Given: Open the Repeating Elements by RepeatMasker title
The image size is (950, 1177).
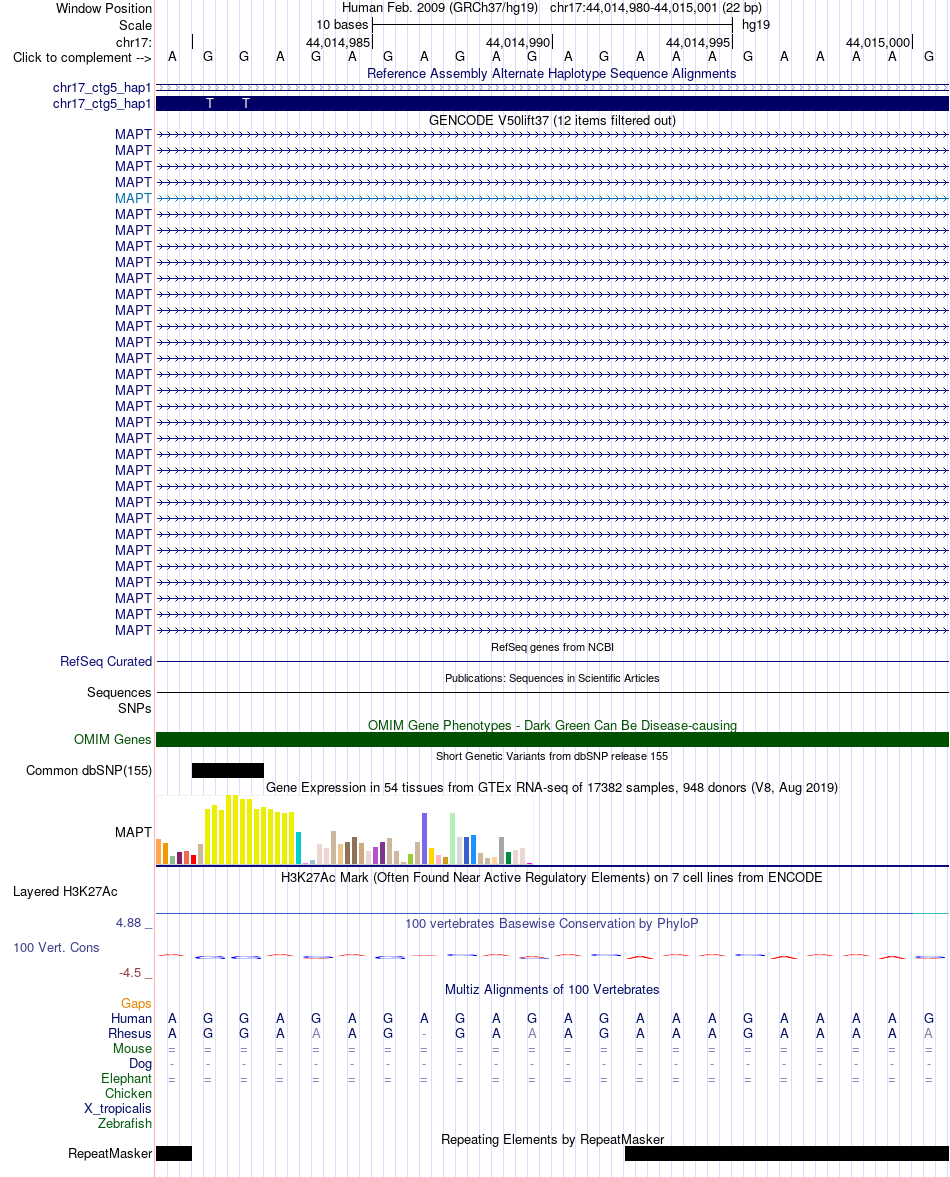Looking at the screenshot, I should pos(552,1139).
